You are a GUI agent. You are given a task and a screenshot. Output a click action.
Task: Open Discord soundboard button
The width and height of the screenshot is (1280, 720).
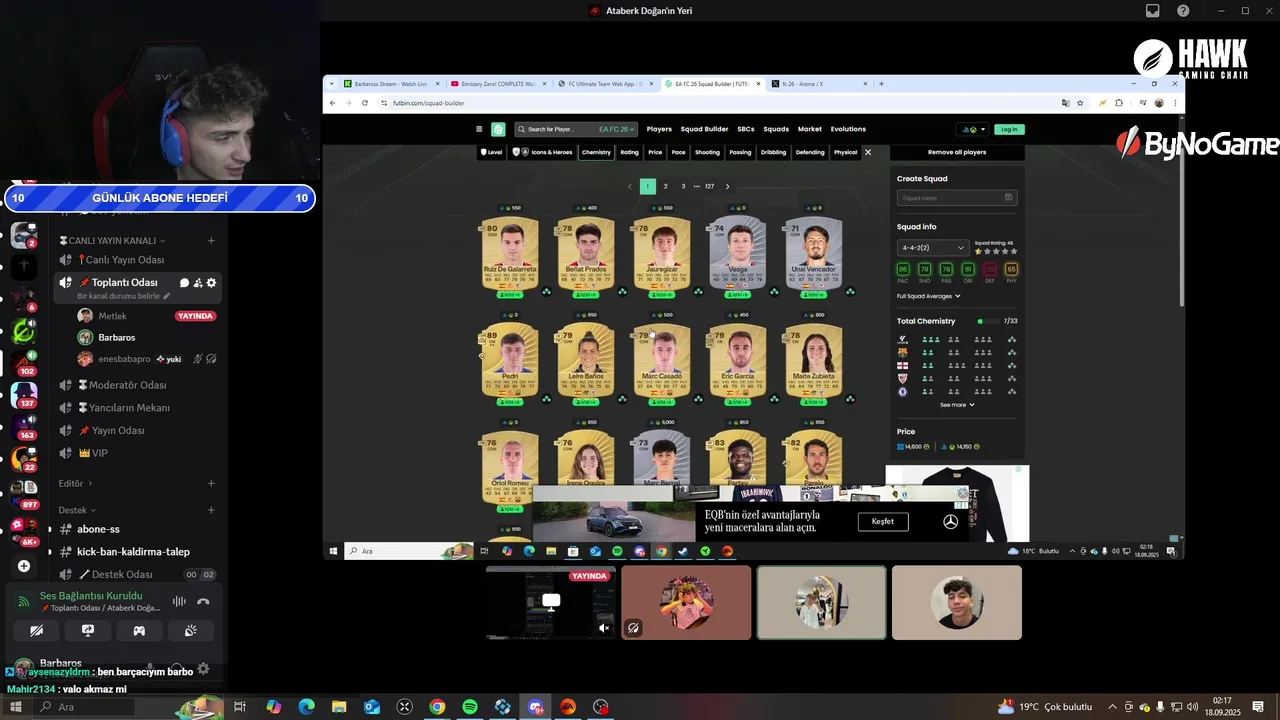[190, 631]
